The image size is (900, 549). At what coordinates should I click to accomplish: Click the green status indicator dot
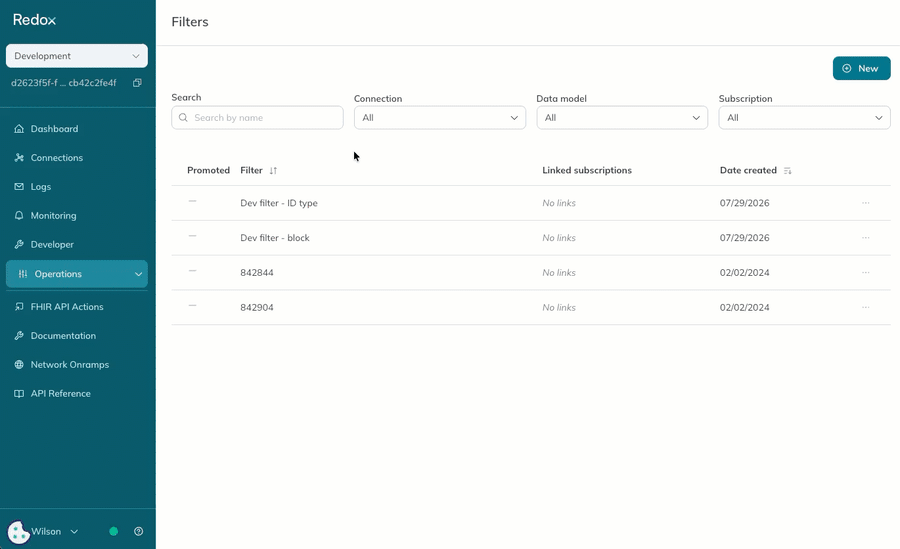[x=114, y=531]
